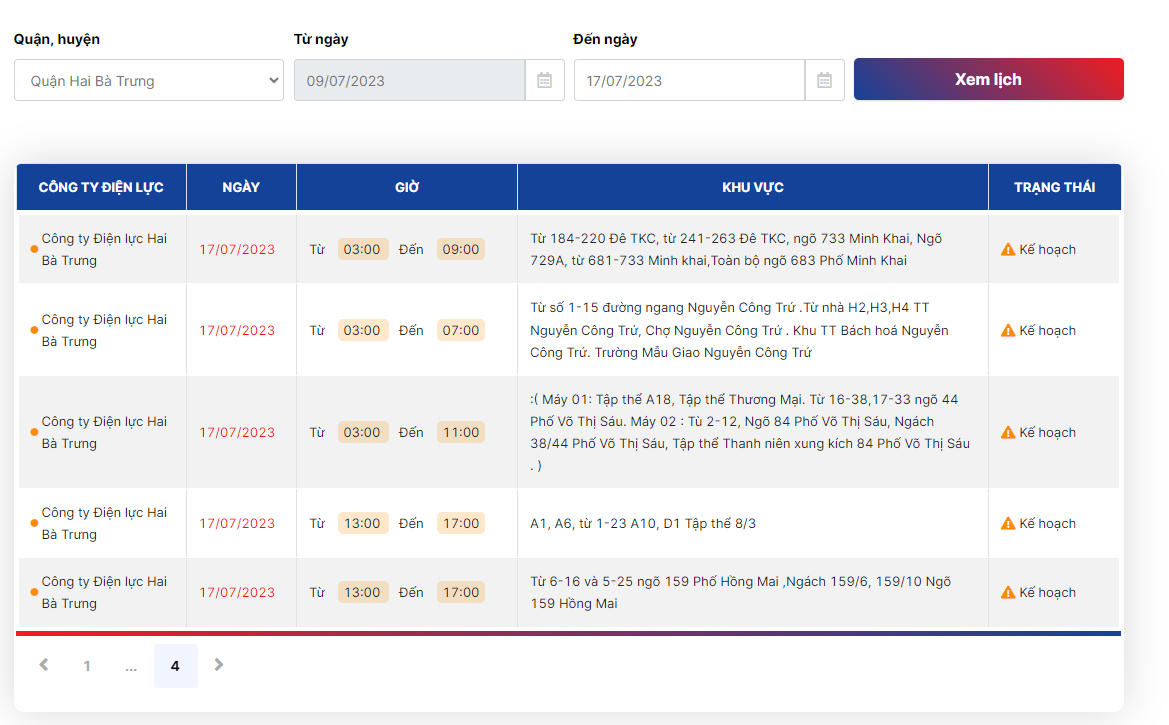Click the TRẠNG THÁI column header
Viewport: 1169px width, 725px height.
click(x=1054, y=187)
